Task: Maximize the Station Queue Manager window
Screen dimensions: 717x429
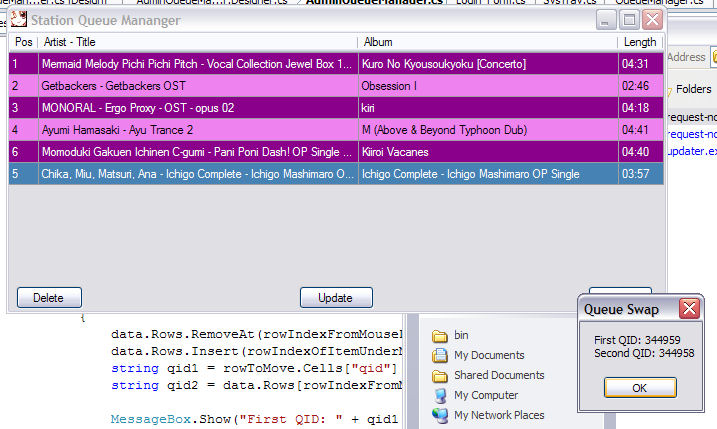Action: click(x=630, y=20)
